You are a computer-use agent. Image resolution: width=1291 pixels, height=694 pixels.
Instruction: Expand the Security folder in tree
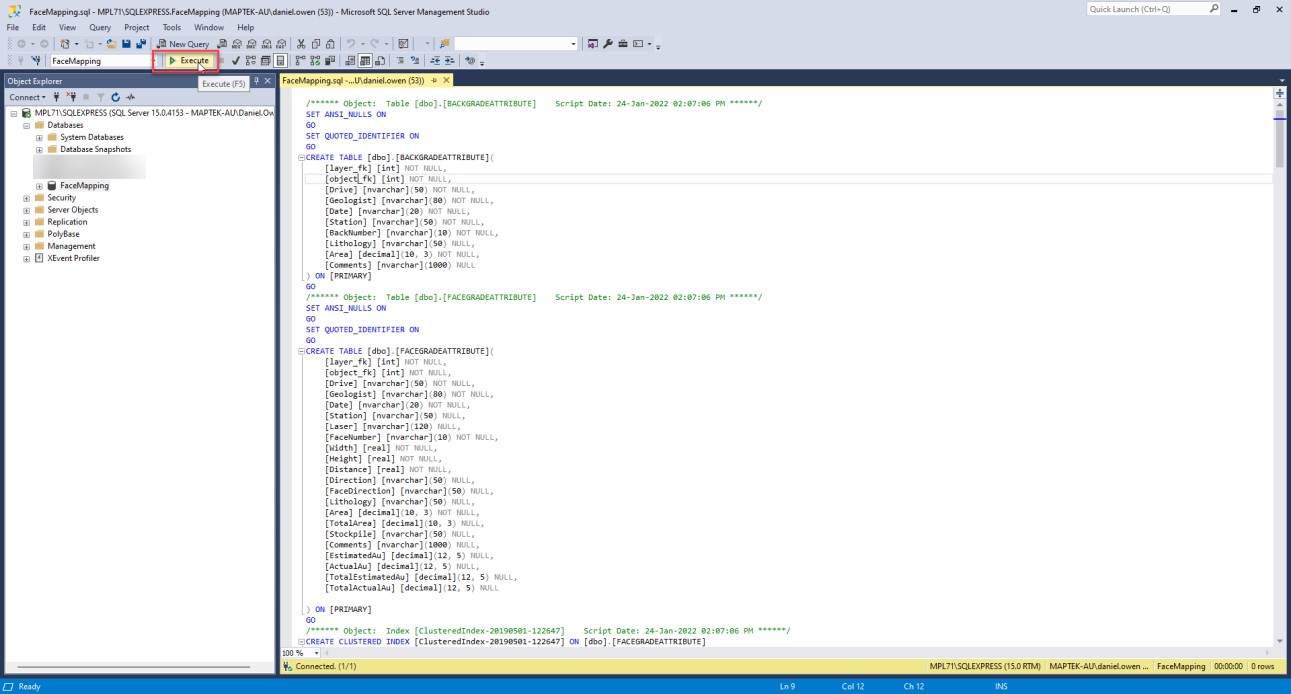tap(26, 198)
